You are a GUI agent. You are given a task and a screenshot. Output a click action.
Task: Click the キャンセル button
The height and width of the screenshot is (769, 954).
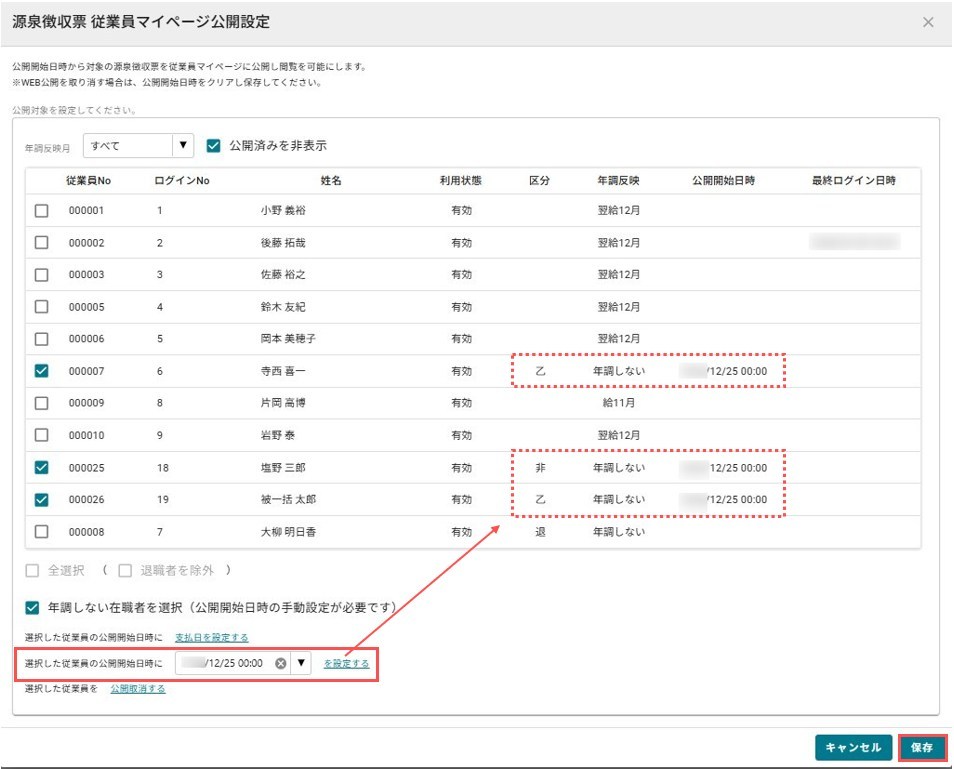tap(853, 747)
